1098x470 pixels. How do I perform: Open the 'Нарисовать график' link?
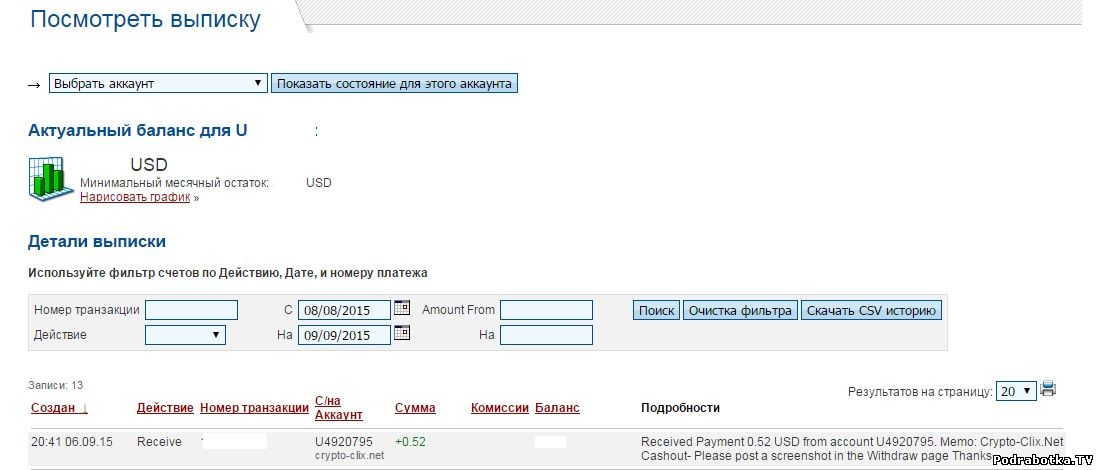[x=135, y=198]
